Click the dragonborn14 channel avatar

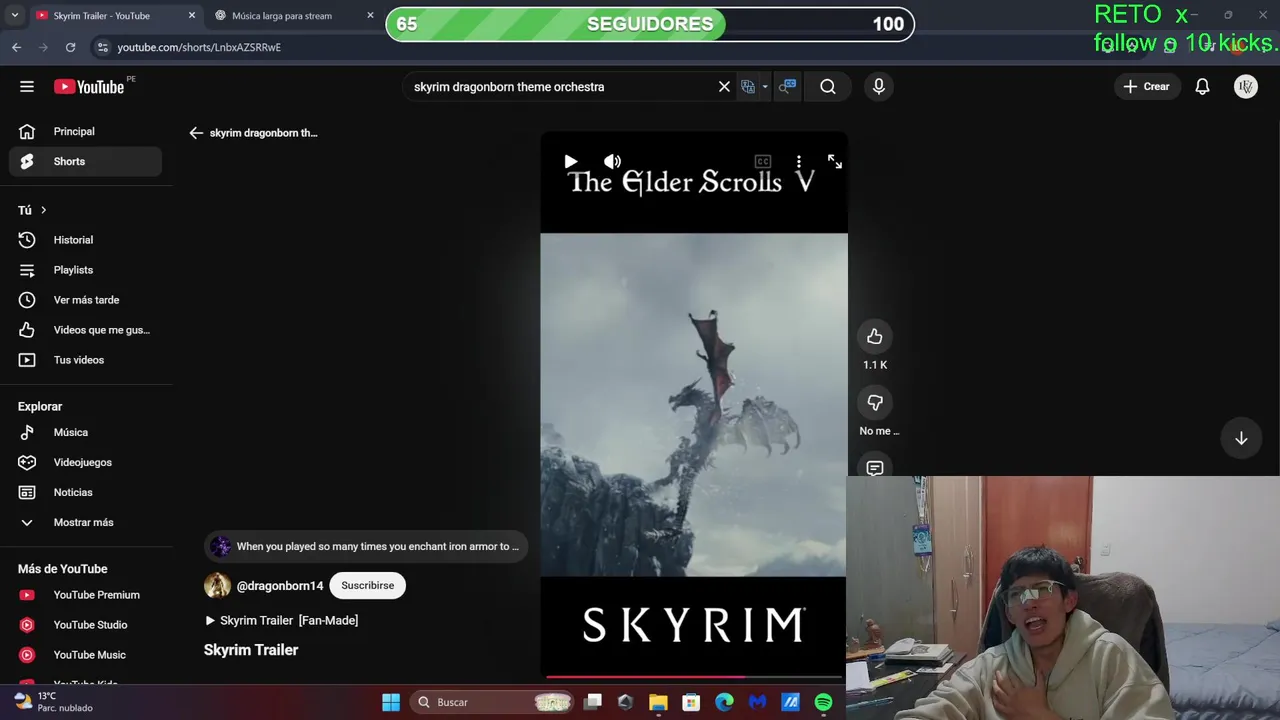coord(217,586)
